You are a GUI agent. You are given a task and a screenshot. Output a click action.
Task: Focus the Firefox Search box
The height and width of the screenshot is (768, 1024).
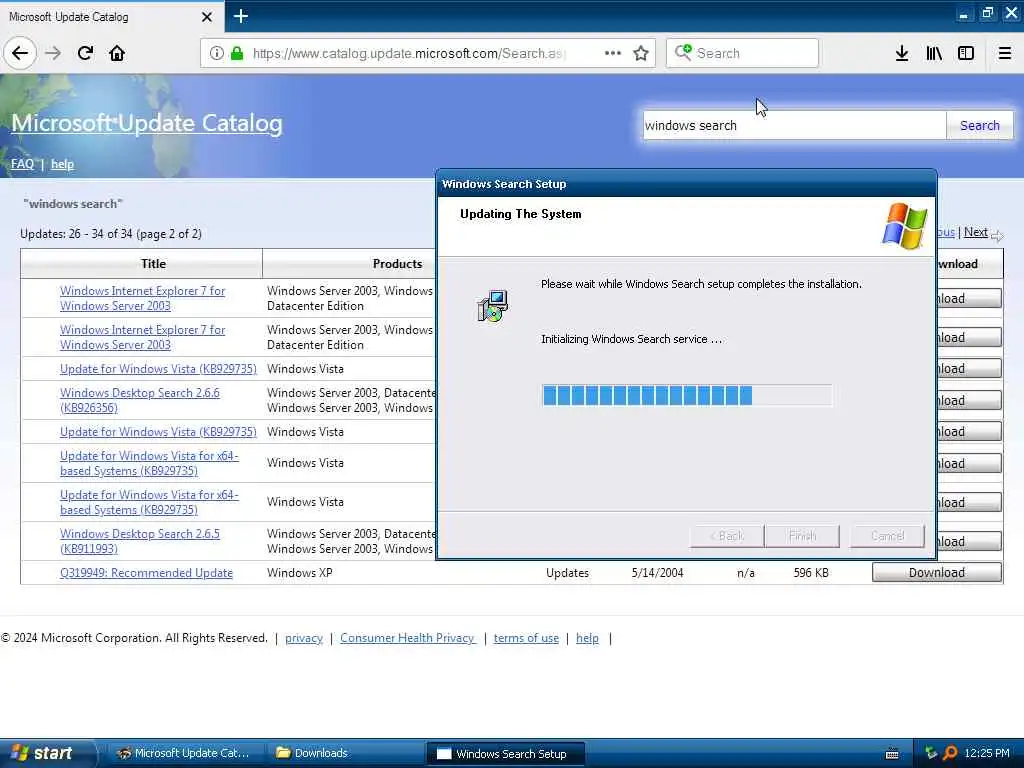point(743,53)
